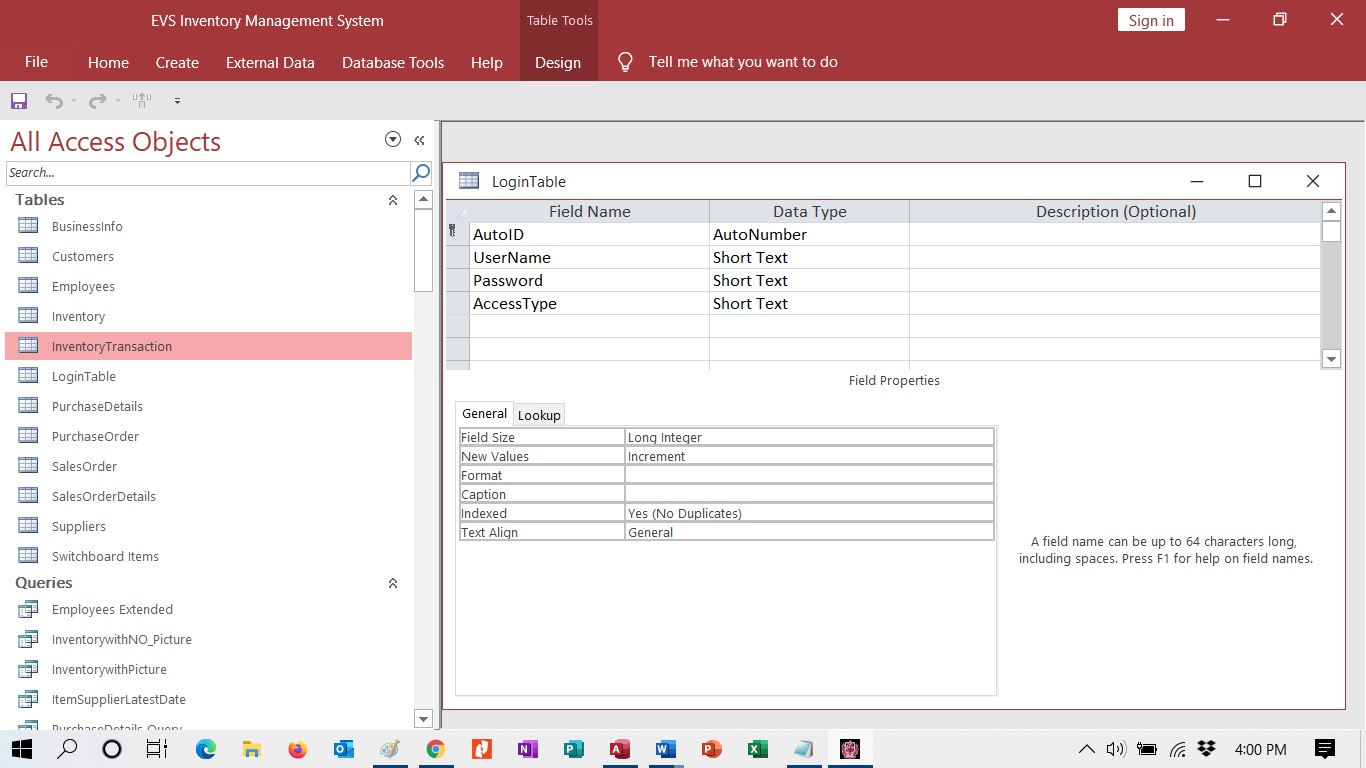Open Customize Quick Access Toolbar arrow
Viewport: 1366px width, 768px height.
point(177,101)
